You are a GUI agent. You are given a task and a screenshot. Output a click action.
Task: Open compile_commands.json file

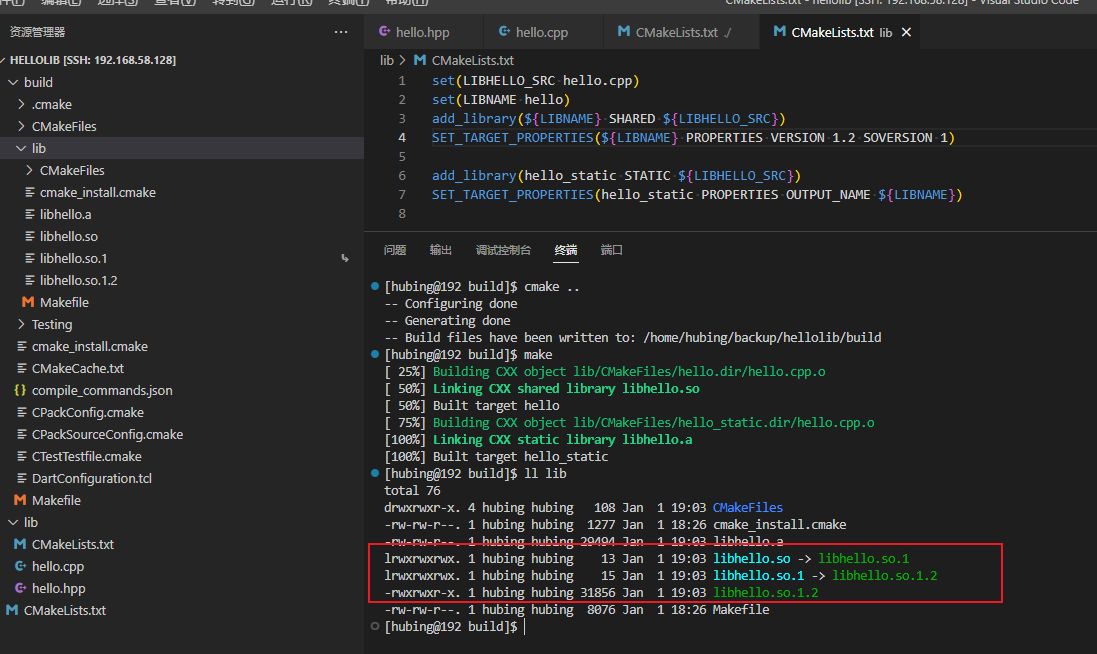coord(102,391)
